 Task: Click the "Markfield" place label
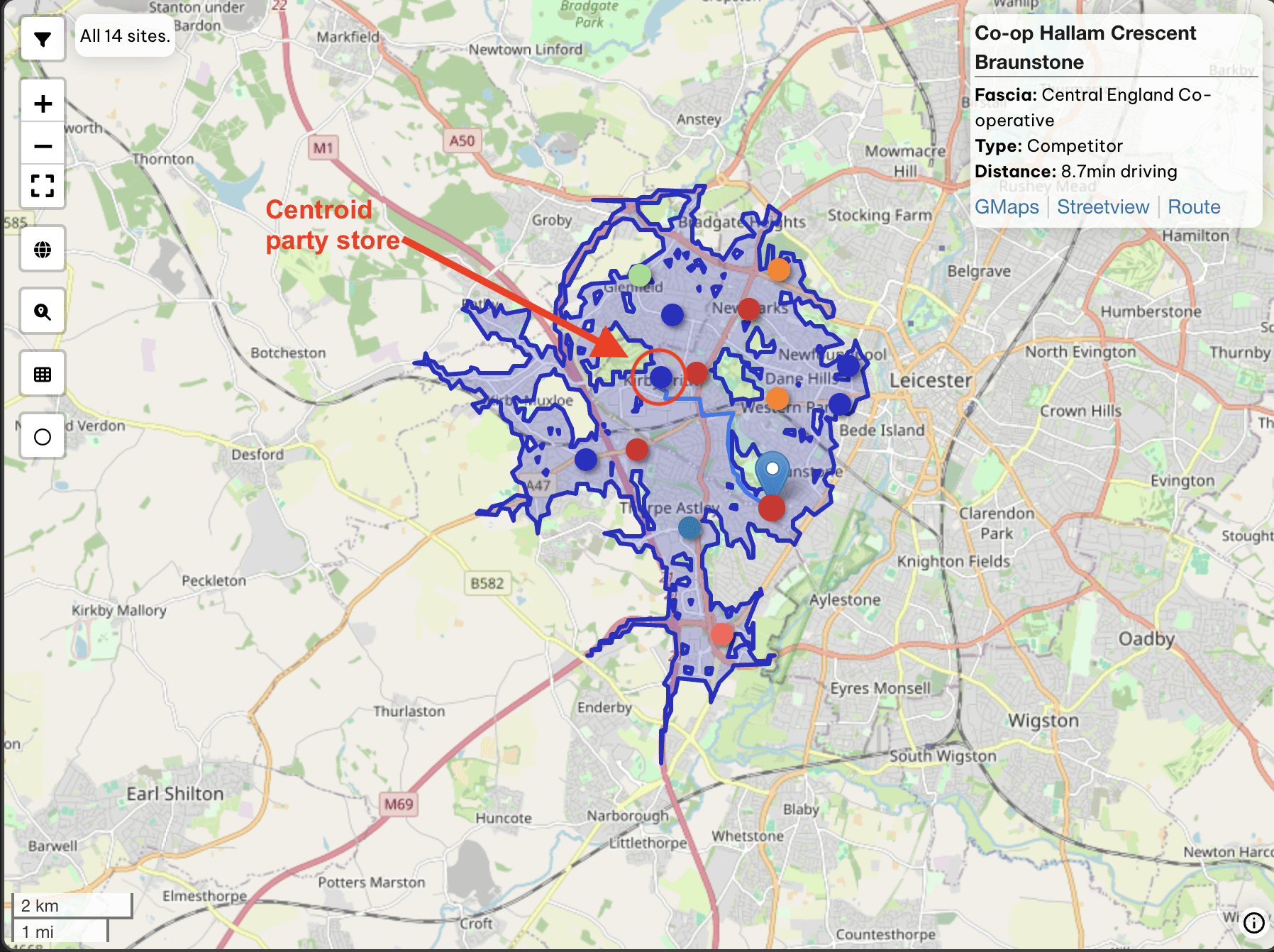(x=348, y=37)
